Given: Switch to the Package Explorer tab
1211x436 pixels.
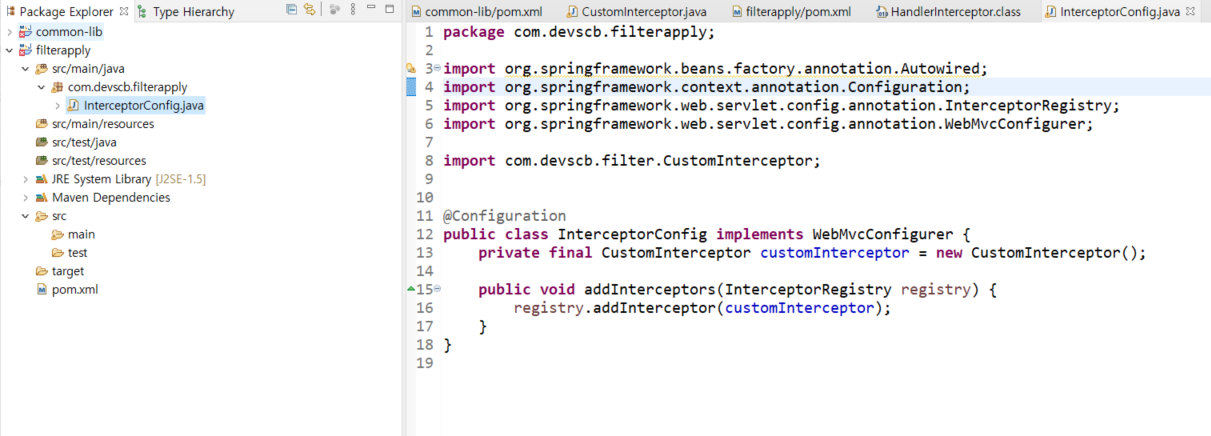Looking at the screenshot, I should (67, 12).
